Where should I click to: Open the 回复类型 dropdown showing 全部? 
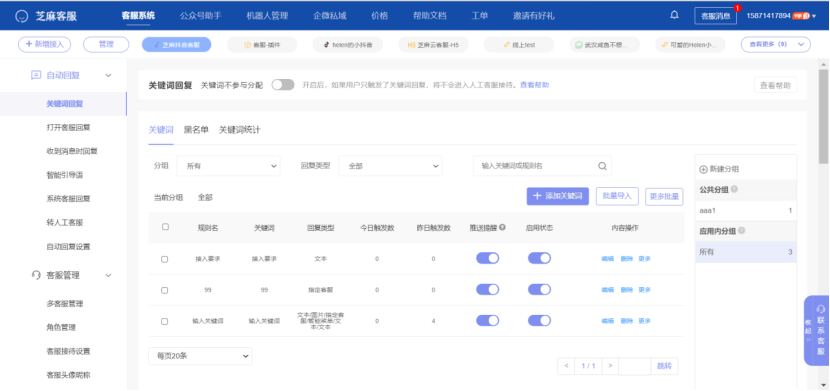[x=390, y=166]
